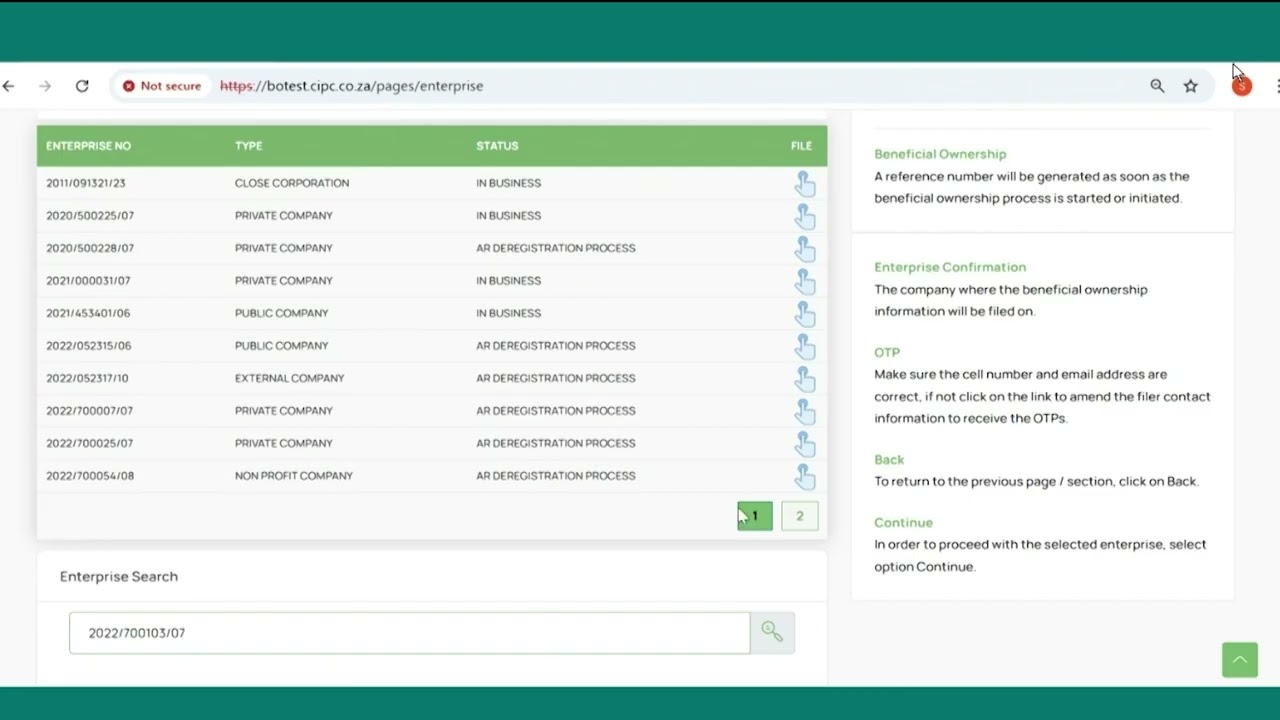The image size is (1280, 720).
Task: Click the OTP help heading
Action: click(x=887, y=352)
